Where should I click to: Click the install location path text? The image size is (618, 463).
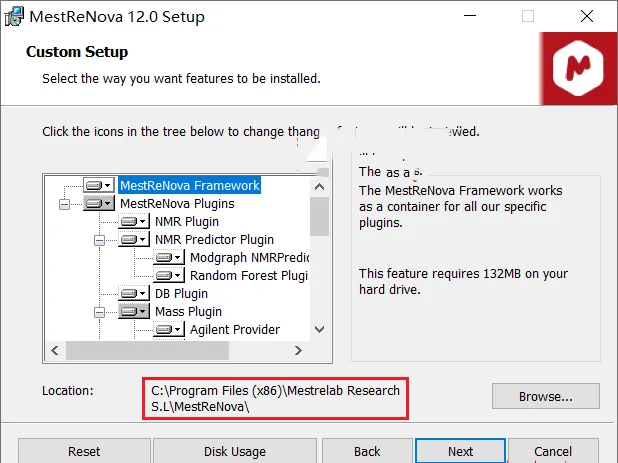[275, 398]
